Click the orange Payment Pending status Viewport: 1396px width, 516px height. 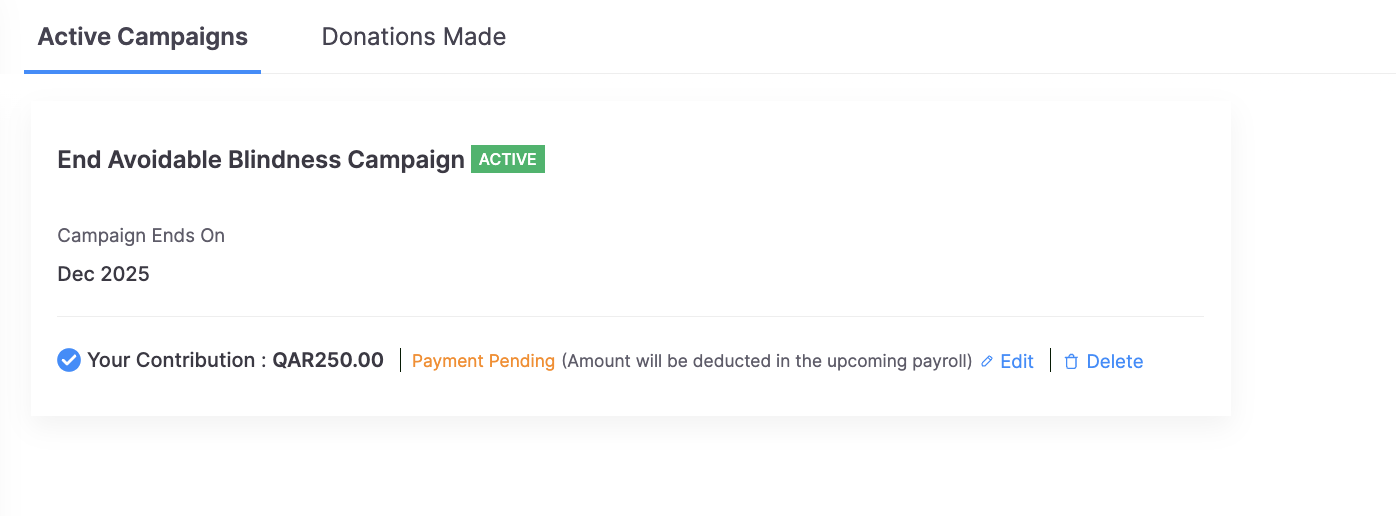483,362
